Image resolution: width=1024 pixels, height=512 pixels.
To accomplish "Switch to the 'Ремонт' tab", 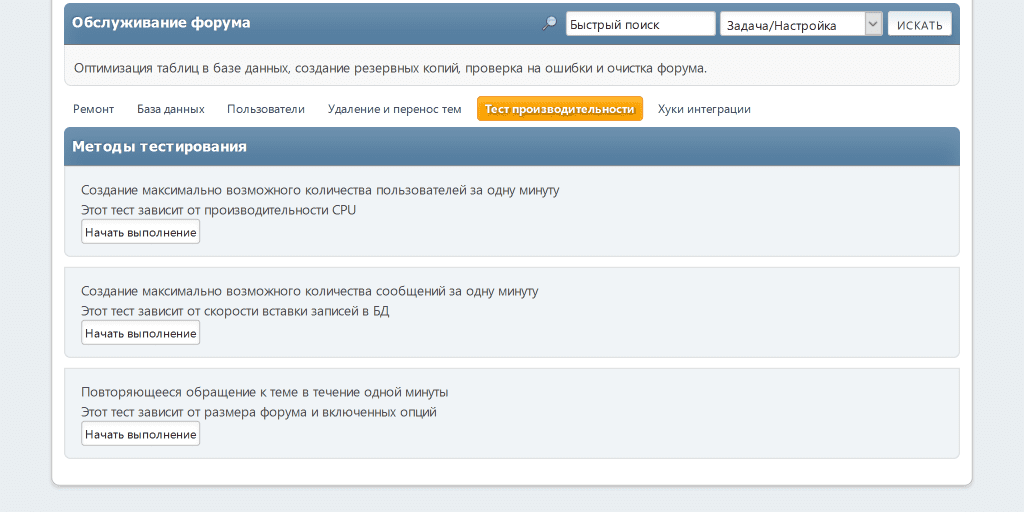I will pyautogui.click(x=94, y=109).
